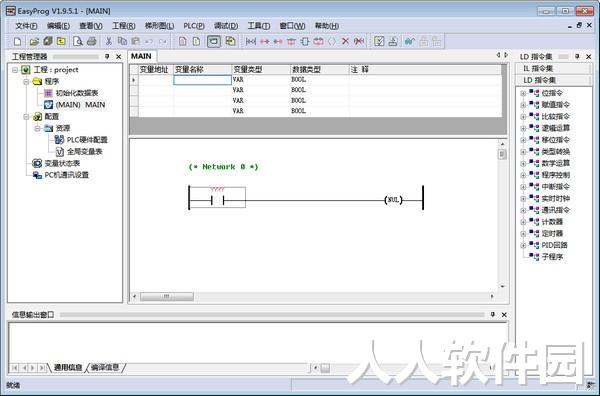Screen dimensions: 600x396
Task: Click the ladder editor horizontal scrollbar thumb
Action: coord(167,297)
